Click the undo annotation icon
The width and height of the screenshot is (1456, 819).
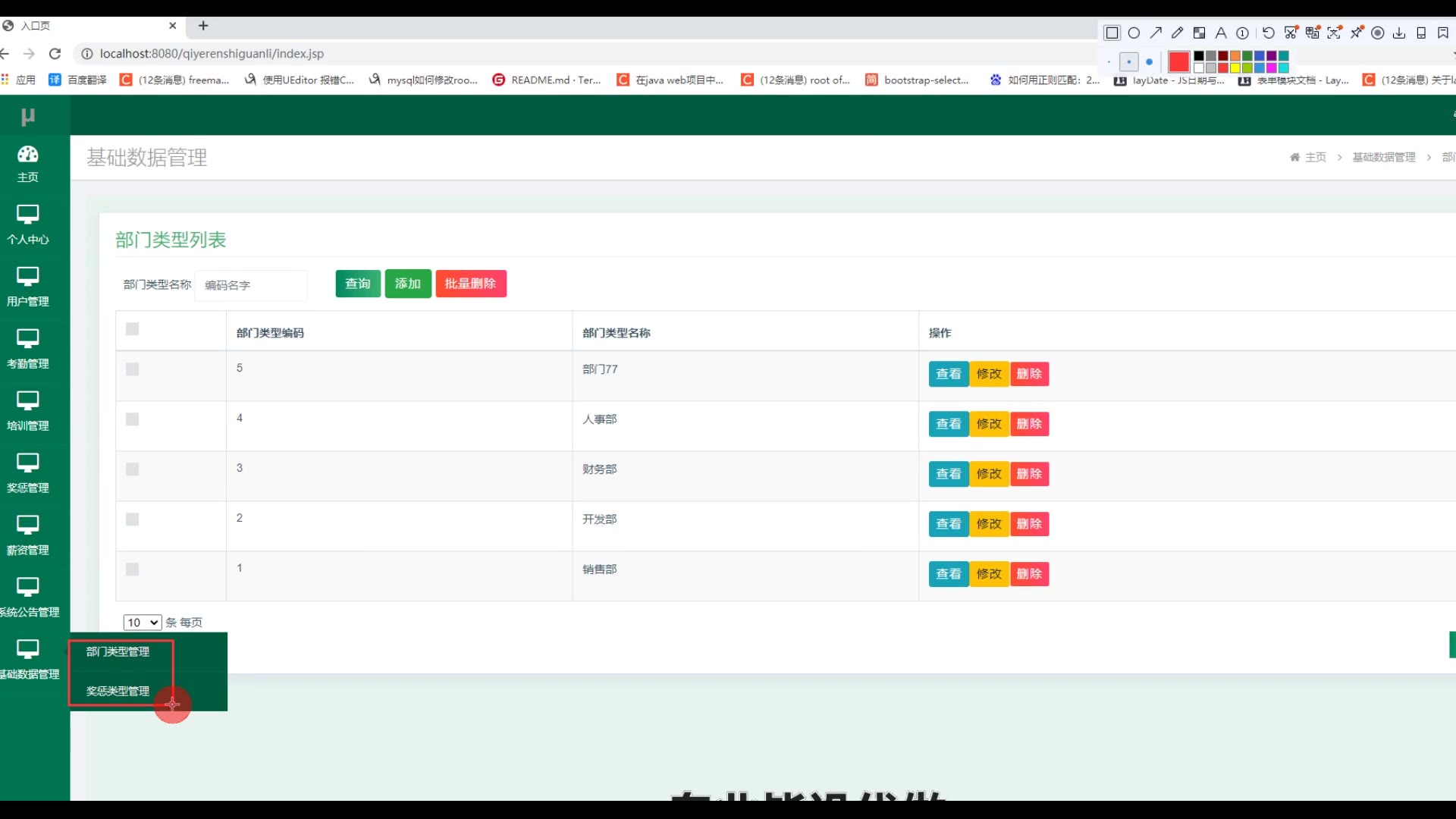1268,33
